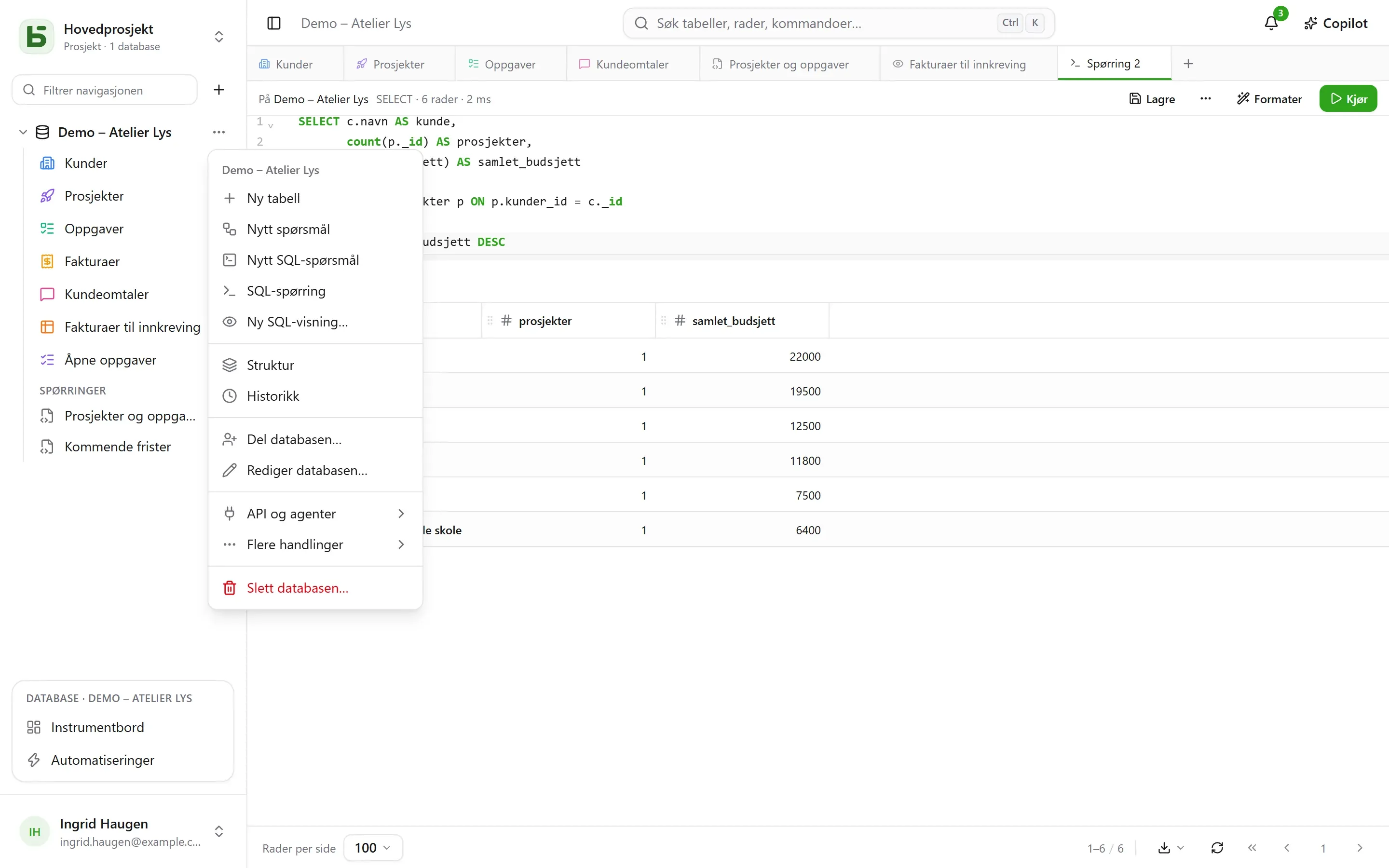Expand Flere handlinger submenu

pyautogui.click(x=315, y=544)
